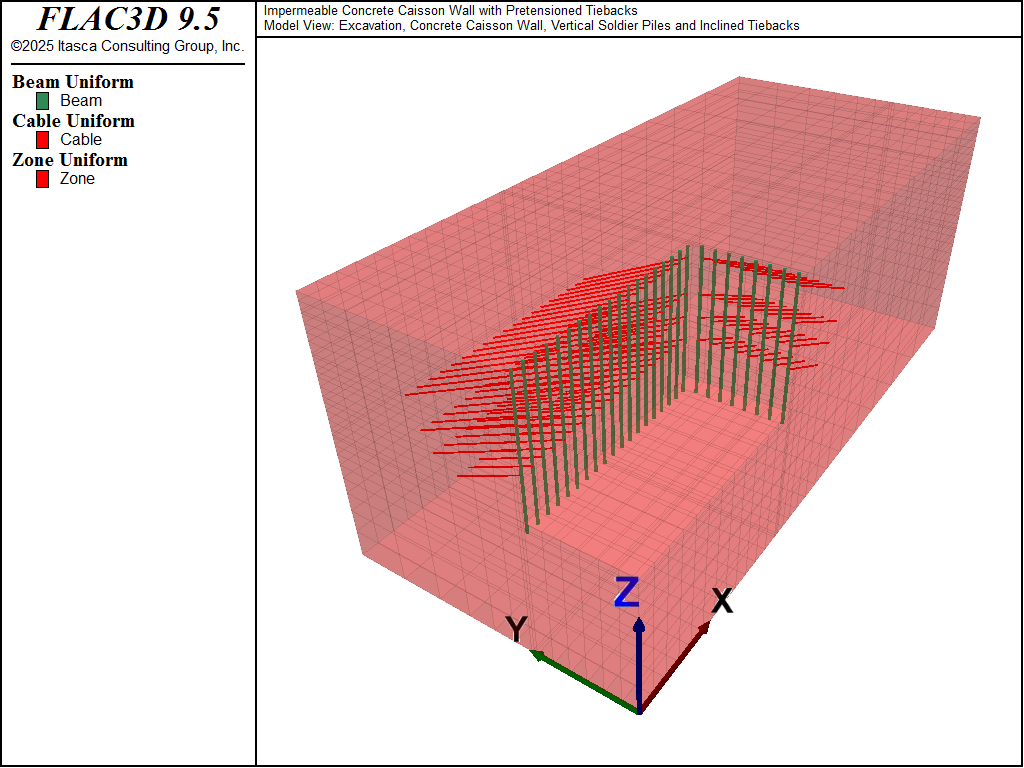Click the red Cable legend swatch
1024x768 pixels.
tap(42, 140)
